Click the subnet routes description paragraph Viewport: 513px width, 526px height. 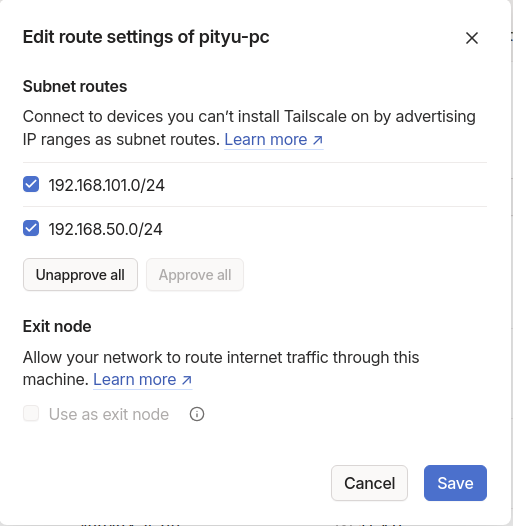pyautogui.click(x=249, y=128)
